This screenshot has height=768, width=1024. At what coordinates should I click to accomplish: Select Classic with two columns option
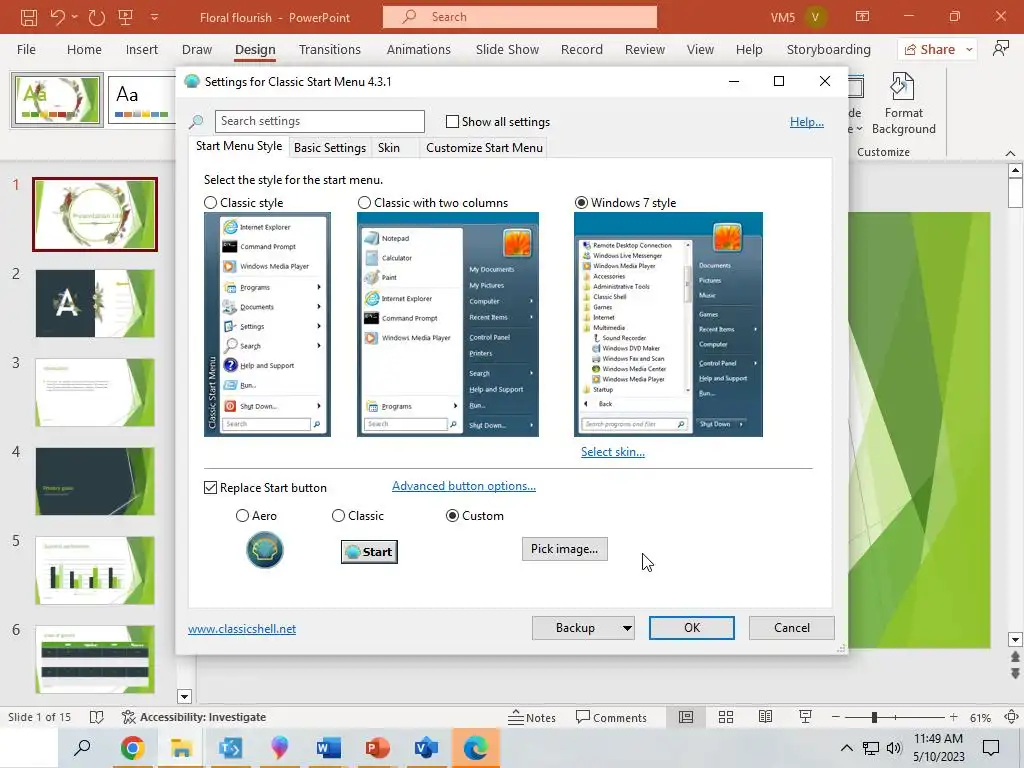[x=364, y=202]
